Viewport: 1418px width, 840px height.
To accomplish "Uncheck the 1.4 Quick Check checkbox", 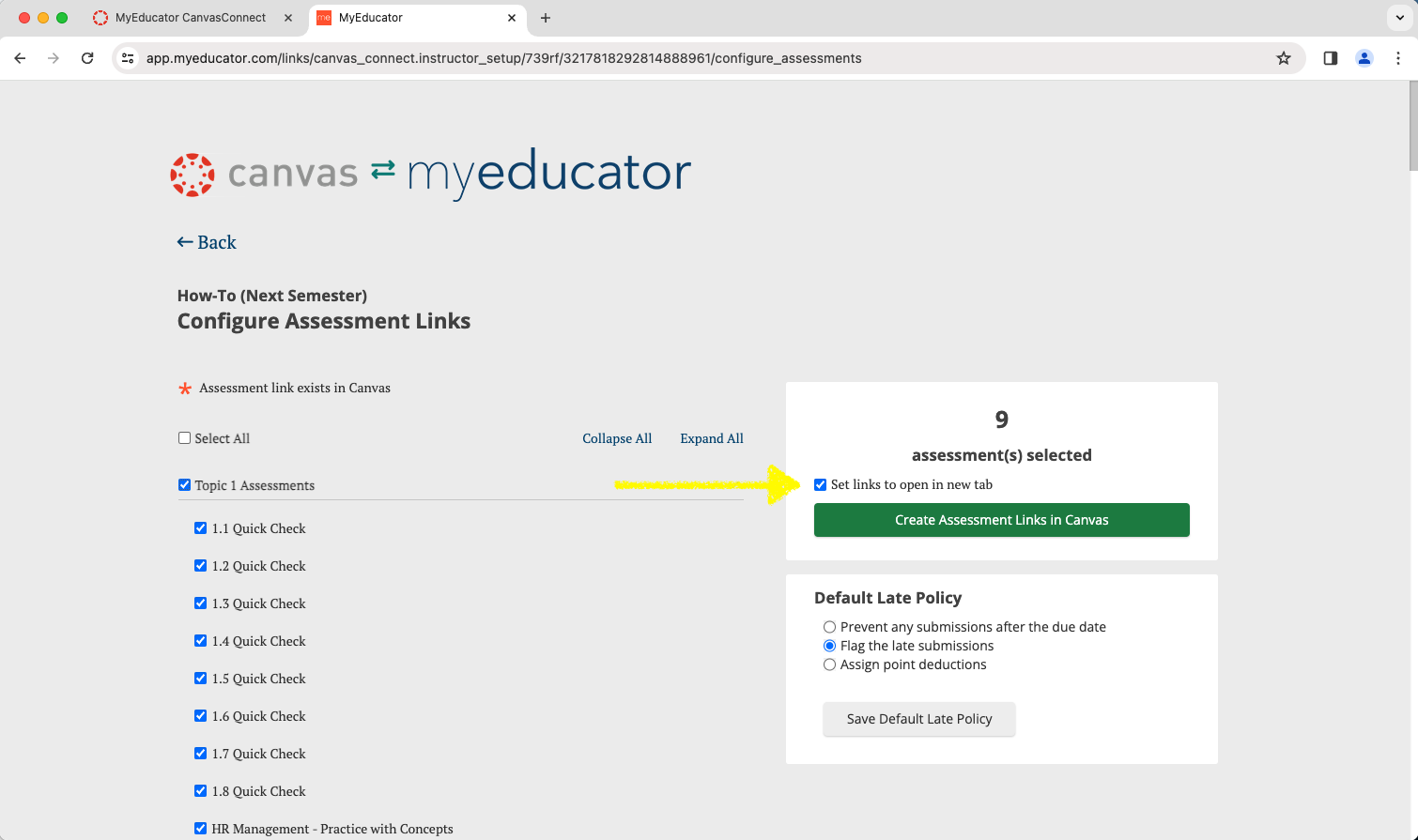I will (x=201, y=641).
